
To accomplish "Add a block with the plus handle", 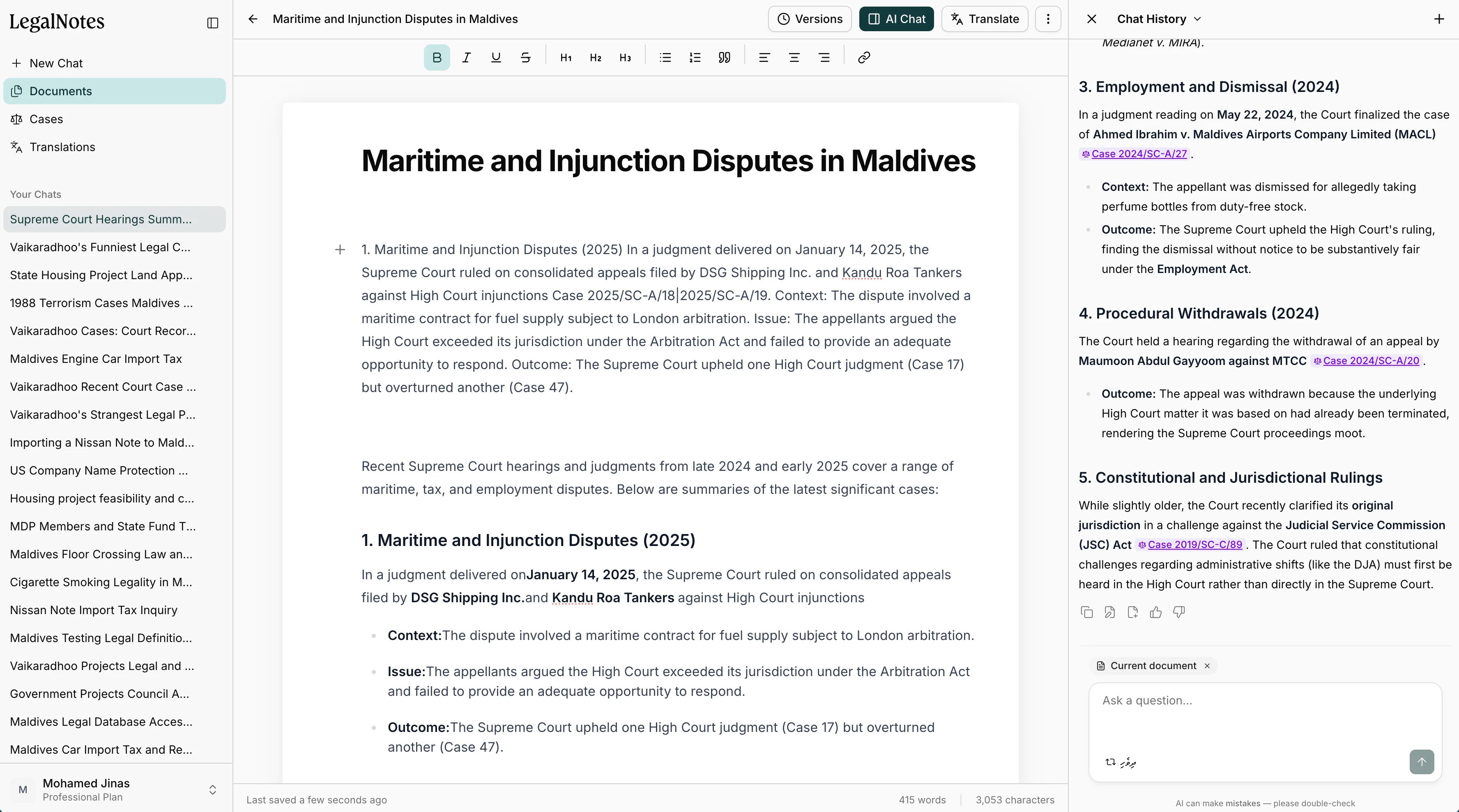I will pyautogui.click(x=340, y=250).
